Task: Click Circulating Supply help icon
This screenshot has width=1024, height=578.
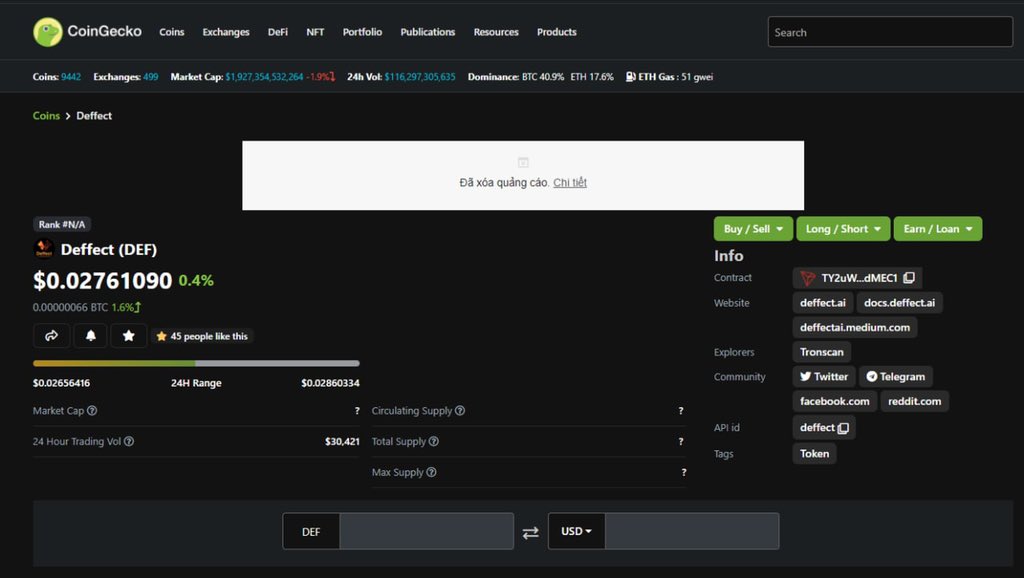Action: pos(460,411)
